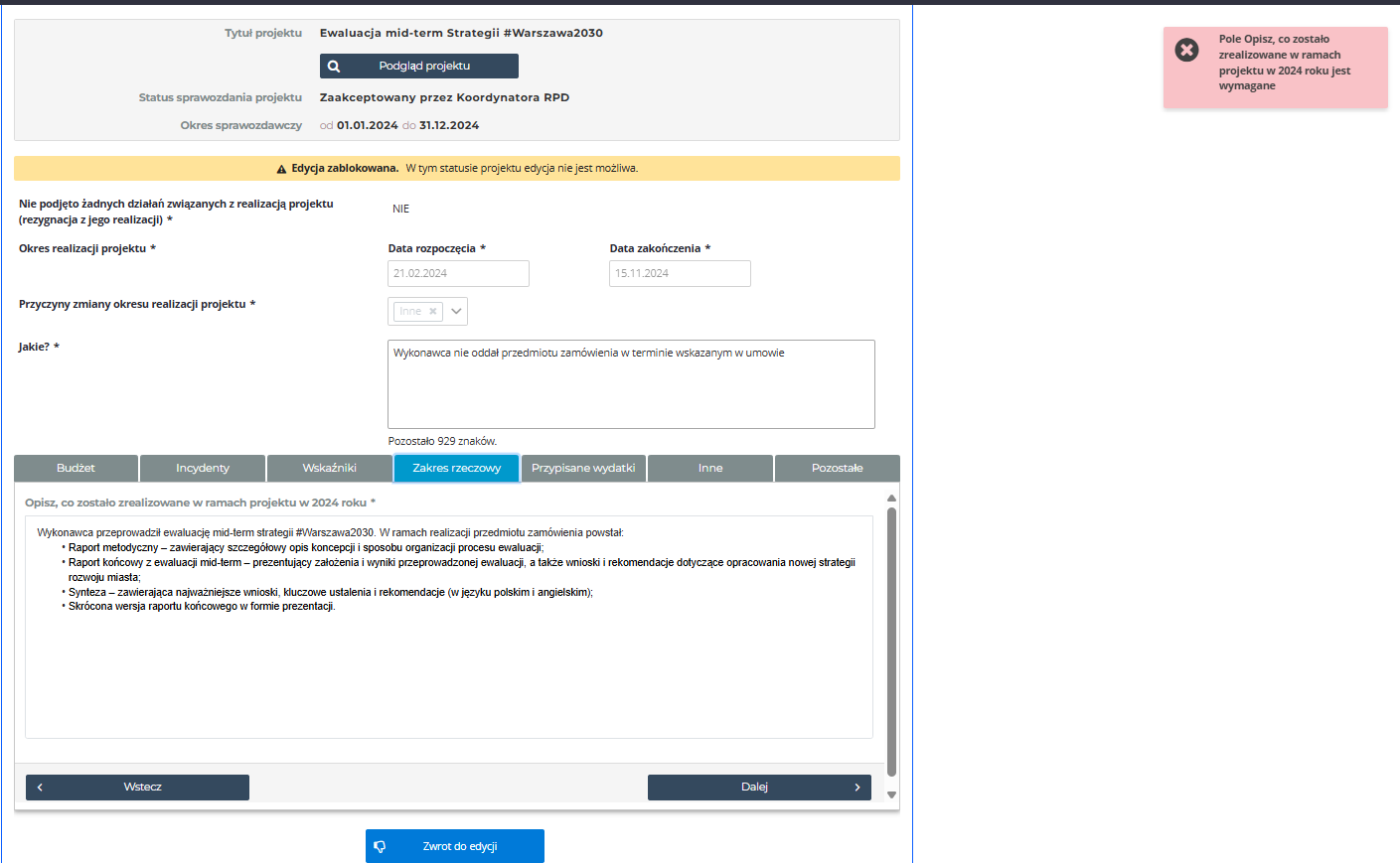Open the Przypisane wydatki tab
The height and width of the screenshot is (863, 1400).
click(x=583, y=469)
